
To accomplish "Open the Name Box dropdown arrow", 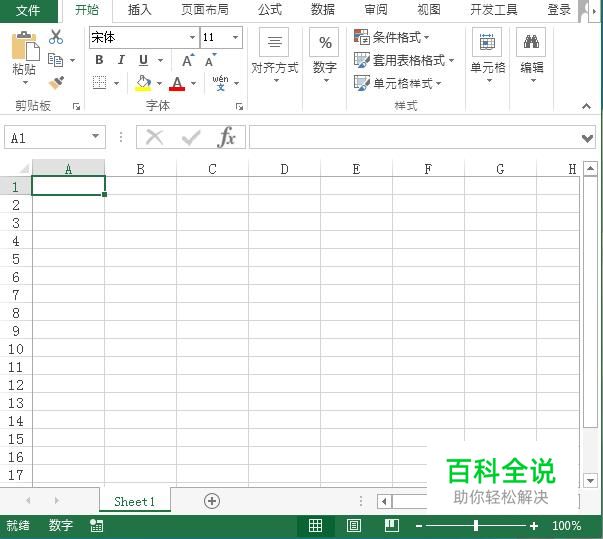I will pyautogui.click(x=95, y=137).
